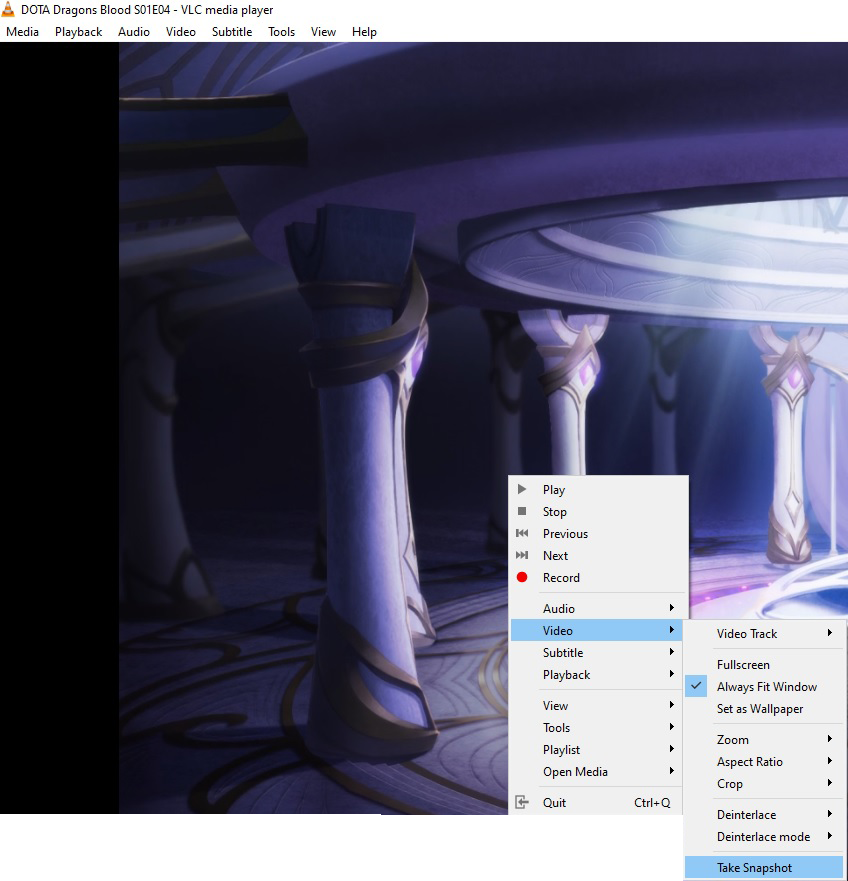Expand the Zoom submenu arrow
The image size is (848, 881).
point(829,739)
